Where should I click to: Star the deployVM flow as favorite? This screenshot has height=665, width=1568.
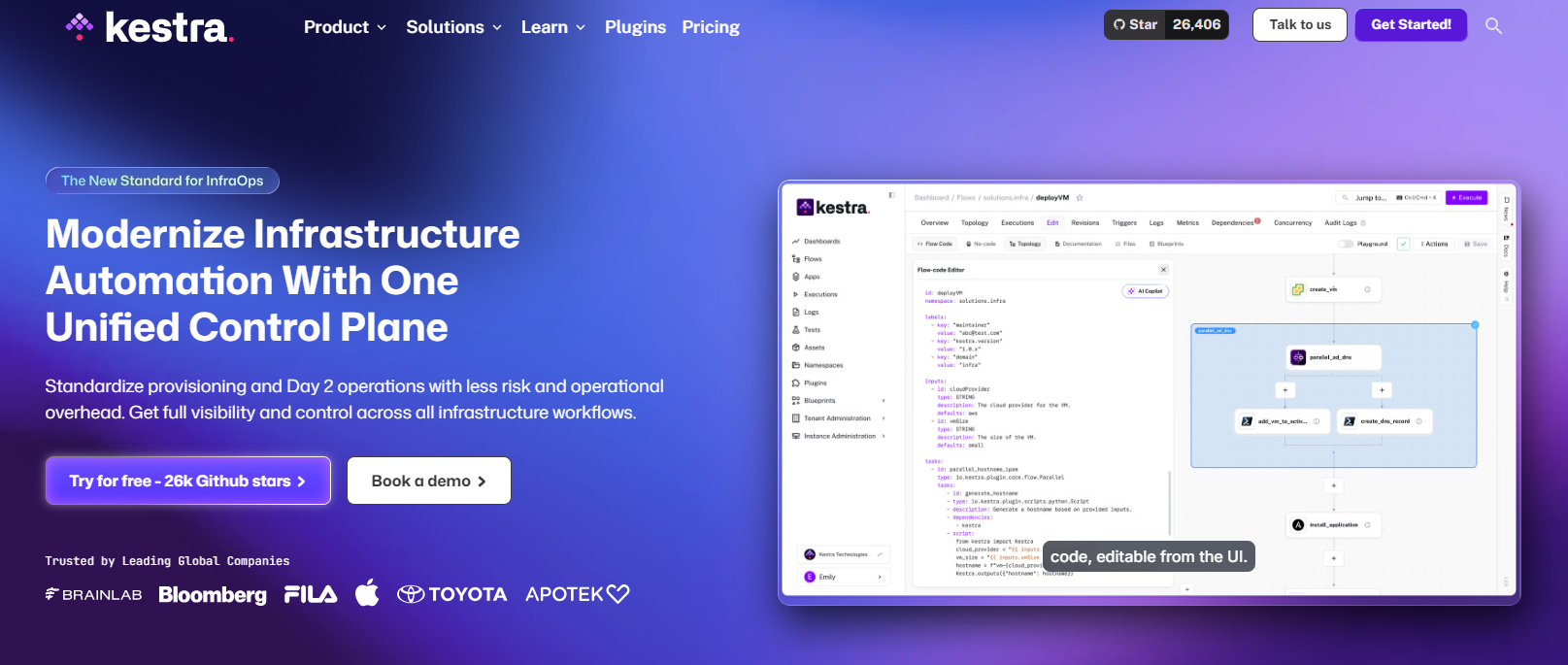coord(1079,197)
